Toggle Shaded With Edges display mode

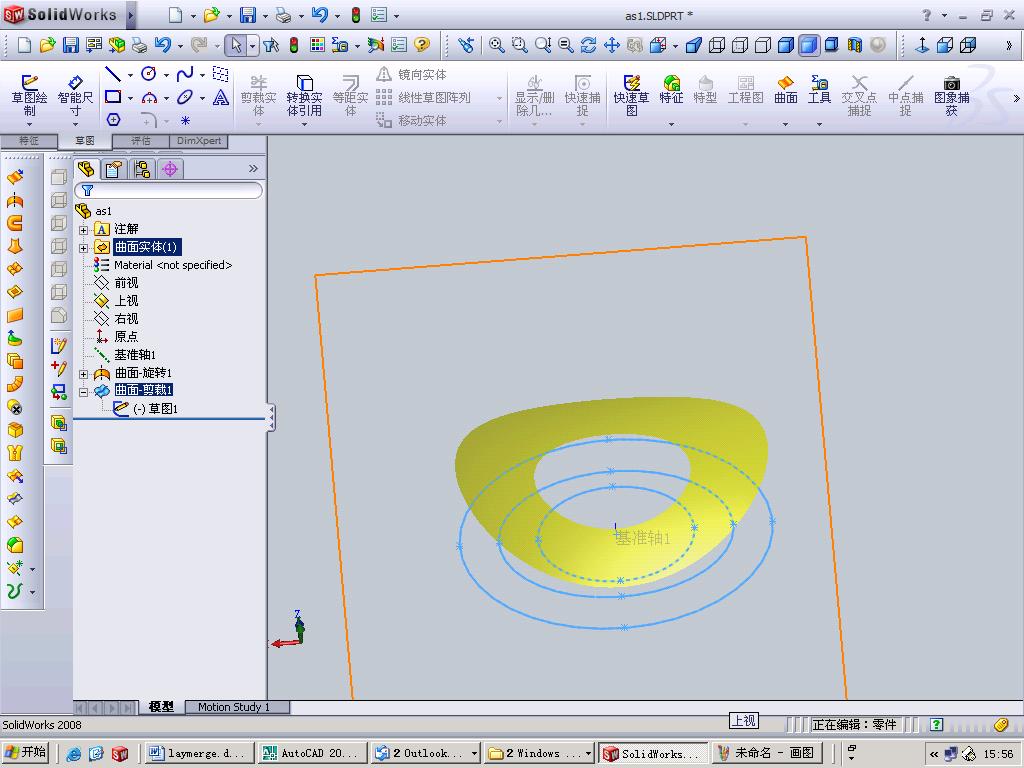coord(786,44)
